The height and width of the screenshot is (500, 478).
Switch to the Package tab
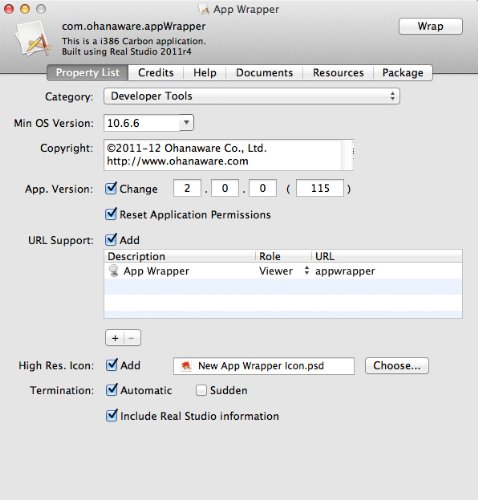pyautogui.click(x=403, y=73)
